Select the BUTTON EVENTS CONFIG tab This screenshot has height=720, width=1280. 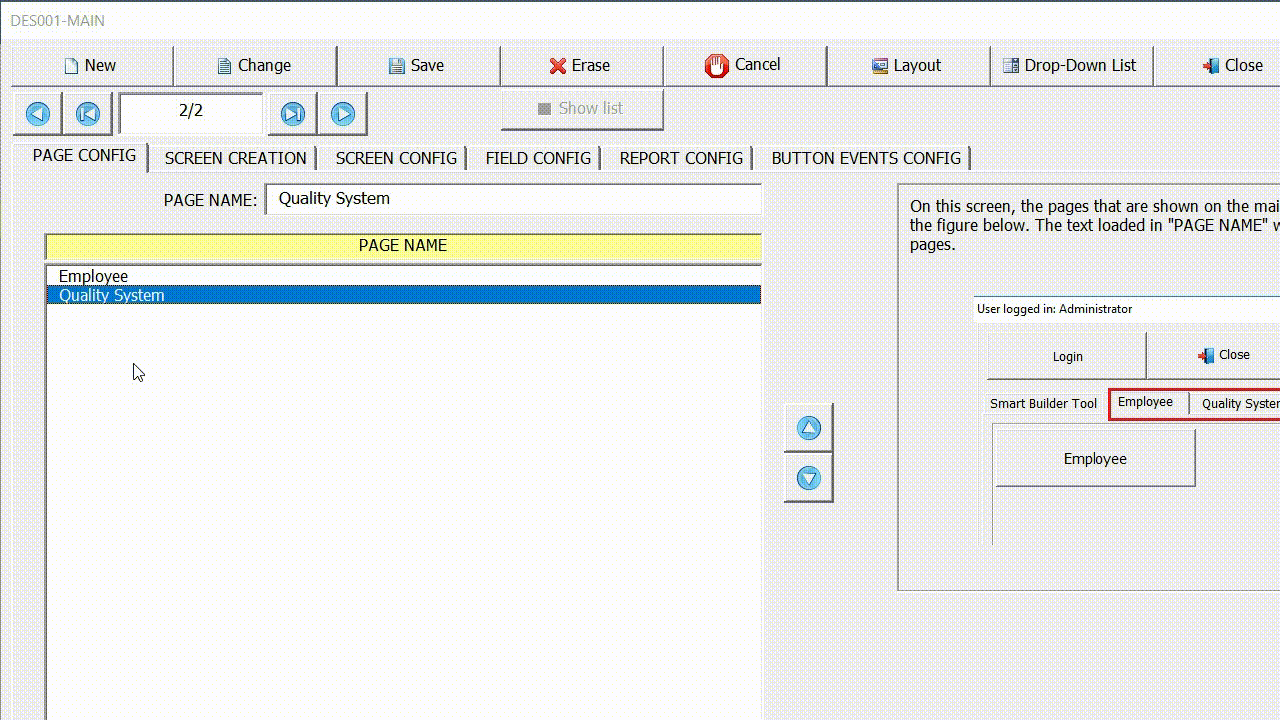pos(865,158)
